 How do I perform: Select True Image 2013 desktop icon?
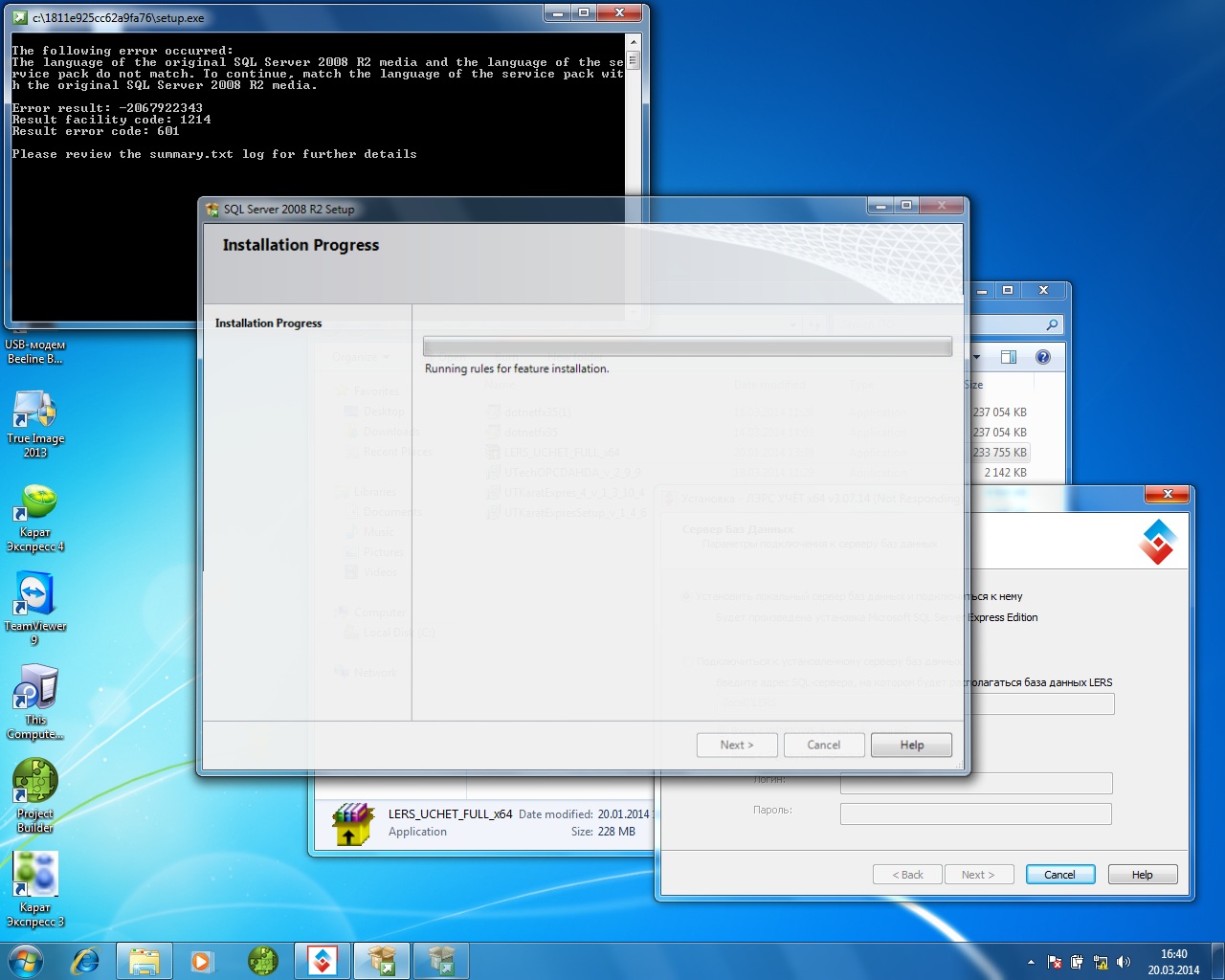pyautogui.click(x=35, y=424)
